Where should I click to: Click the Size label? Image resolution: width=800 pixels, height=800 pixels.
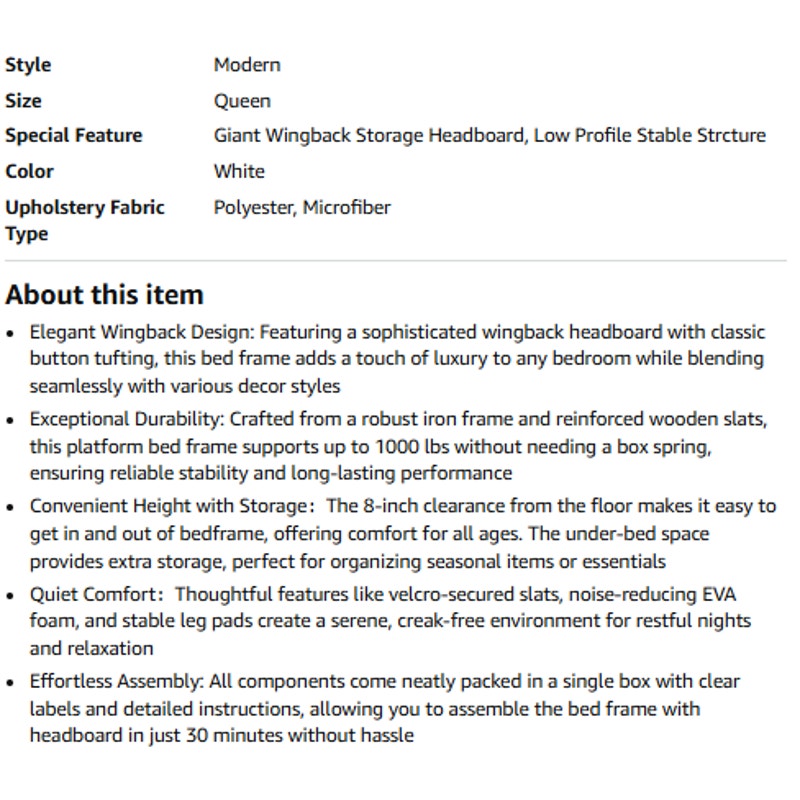pos(23,101)
